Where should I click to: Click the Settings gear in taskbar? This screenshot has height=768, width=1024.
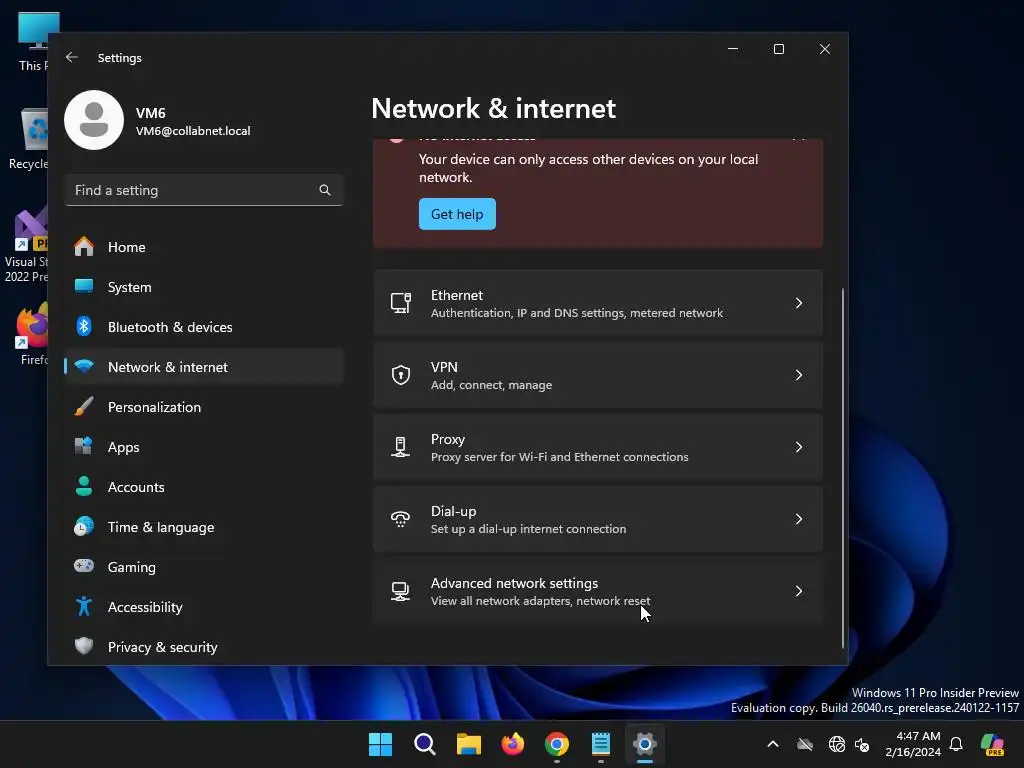(645, 744)
